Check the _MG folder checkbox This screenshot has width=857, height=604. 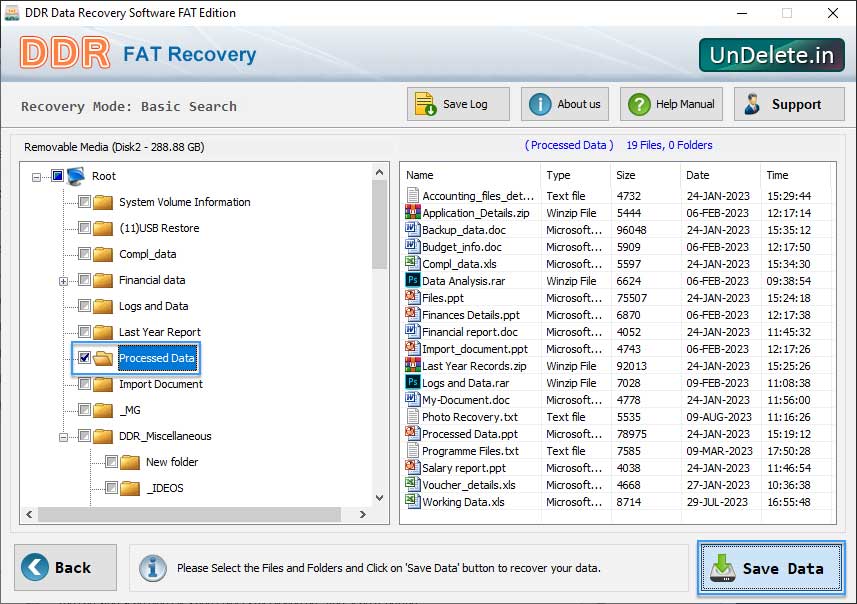point(84,409)
